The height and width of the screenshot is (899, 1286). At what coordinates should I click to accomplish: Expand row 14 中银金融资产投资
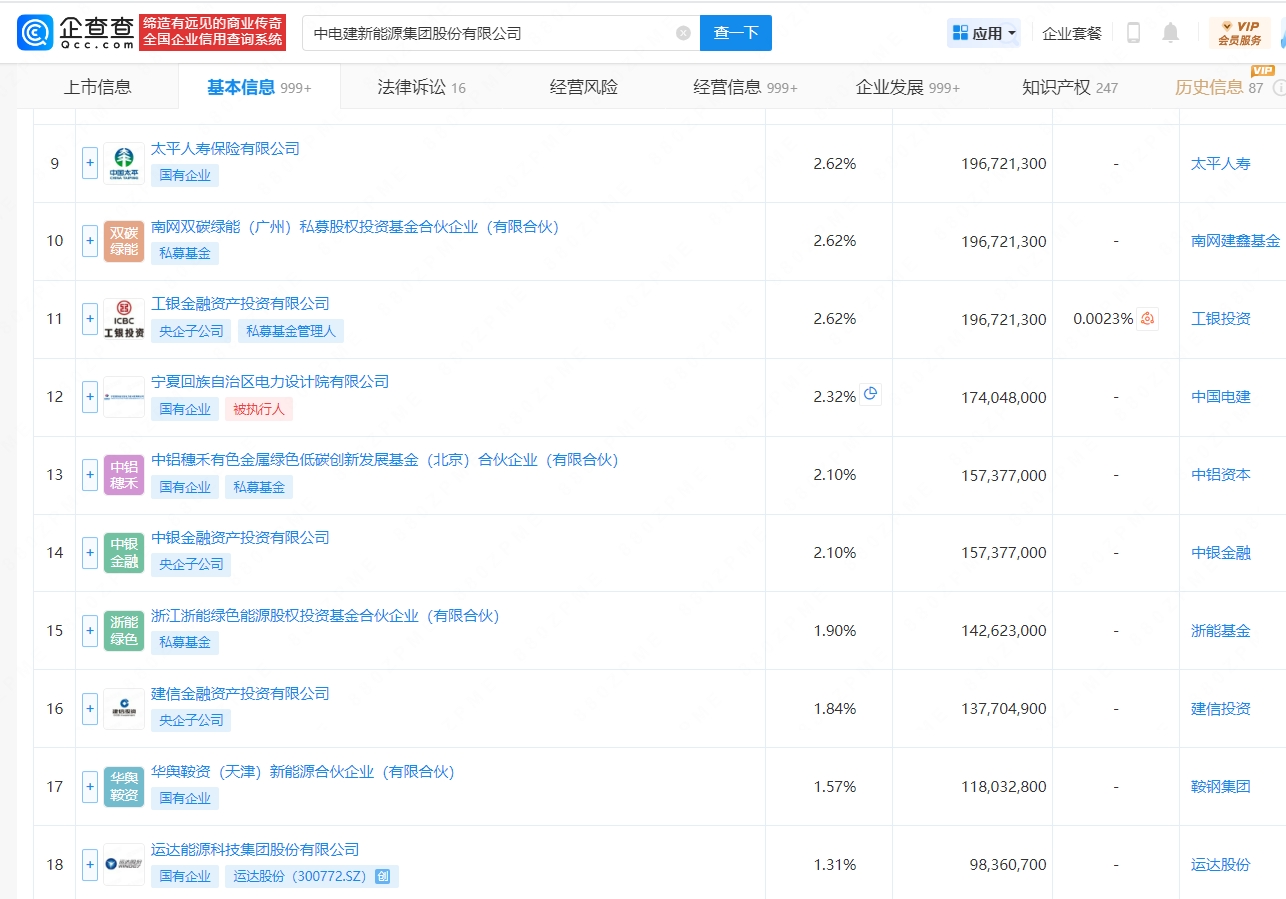click(x=90, y=553)
